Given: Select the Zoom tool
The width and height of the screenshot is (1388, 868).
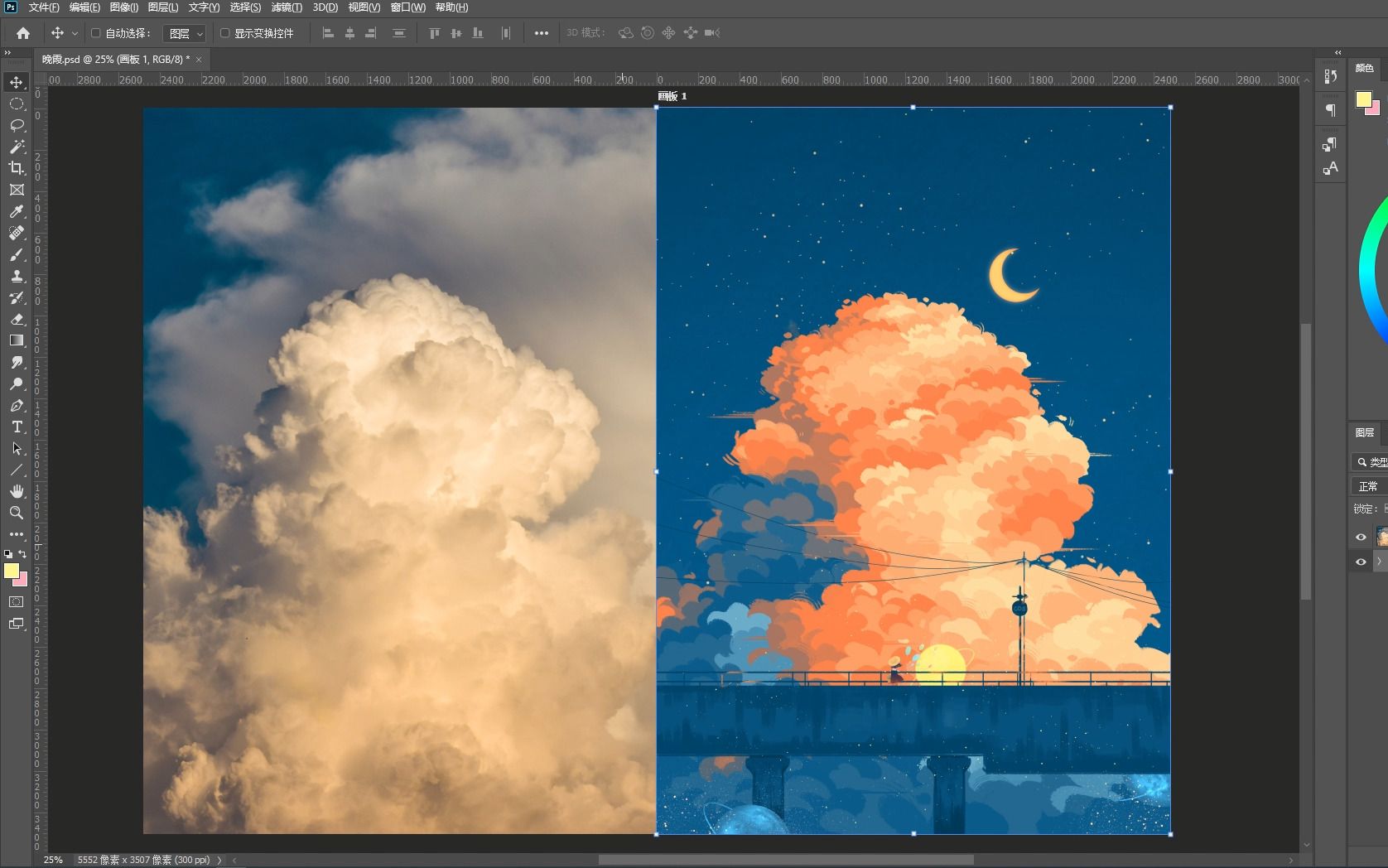Looking at the screenshot, I should [x=17, y=513].
